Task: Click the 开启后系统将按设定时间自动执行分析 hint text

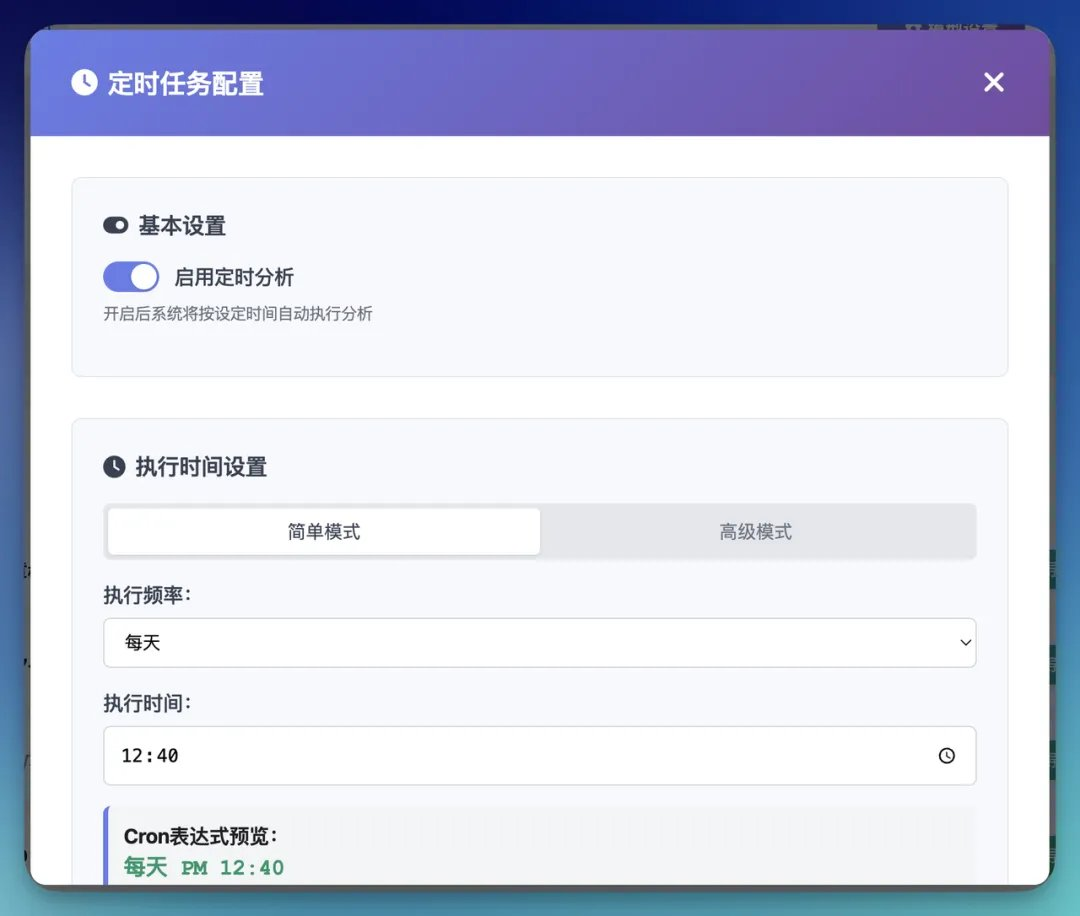Action: pyautogui.click(x=238, y=314)
